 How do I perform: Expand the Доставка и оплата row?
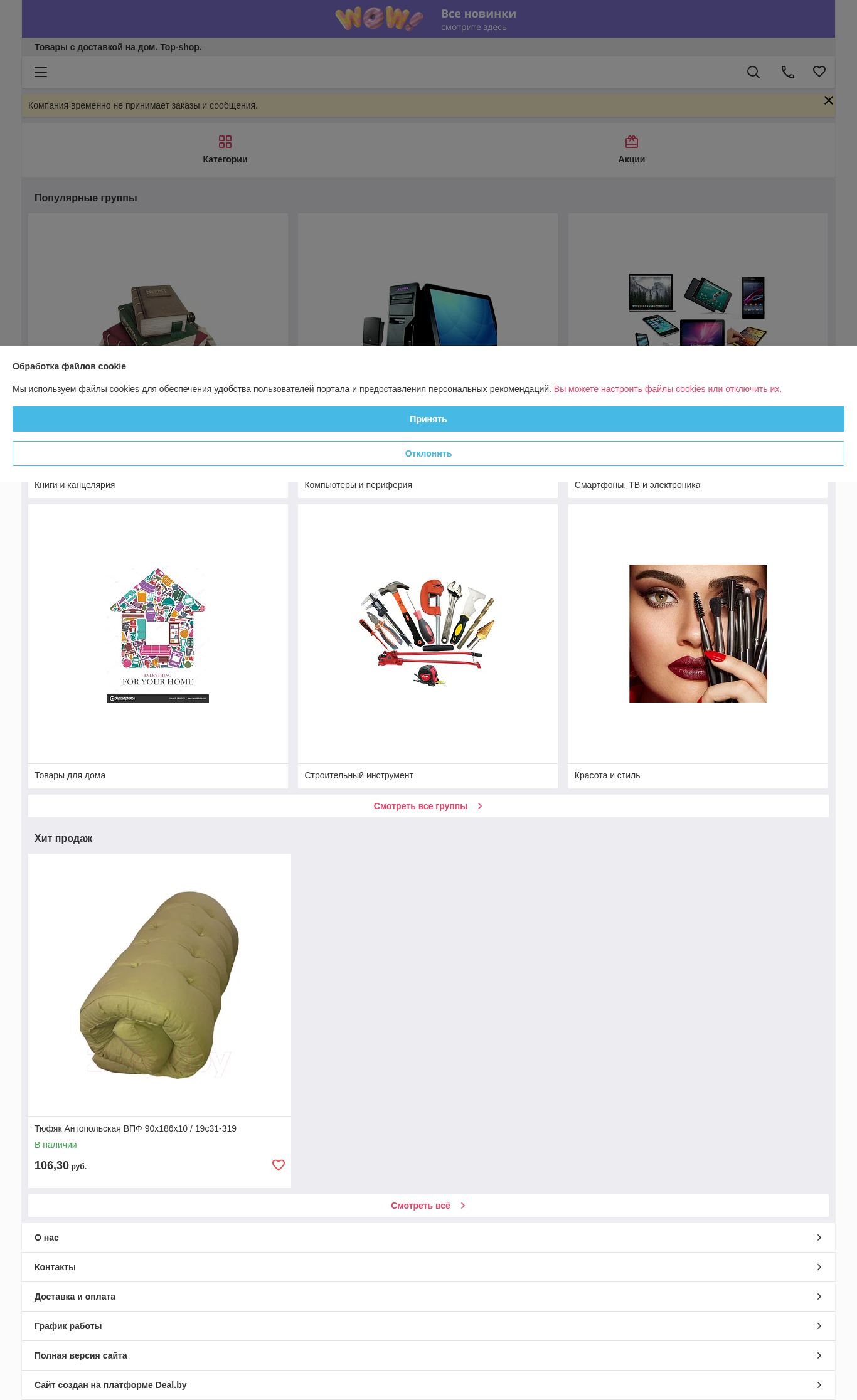tap(428, 1297)
